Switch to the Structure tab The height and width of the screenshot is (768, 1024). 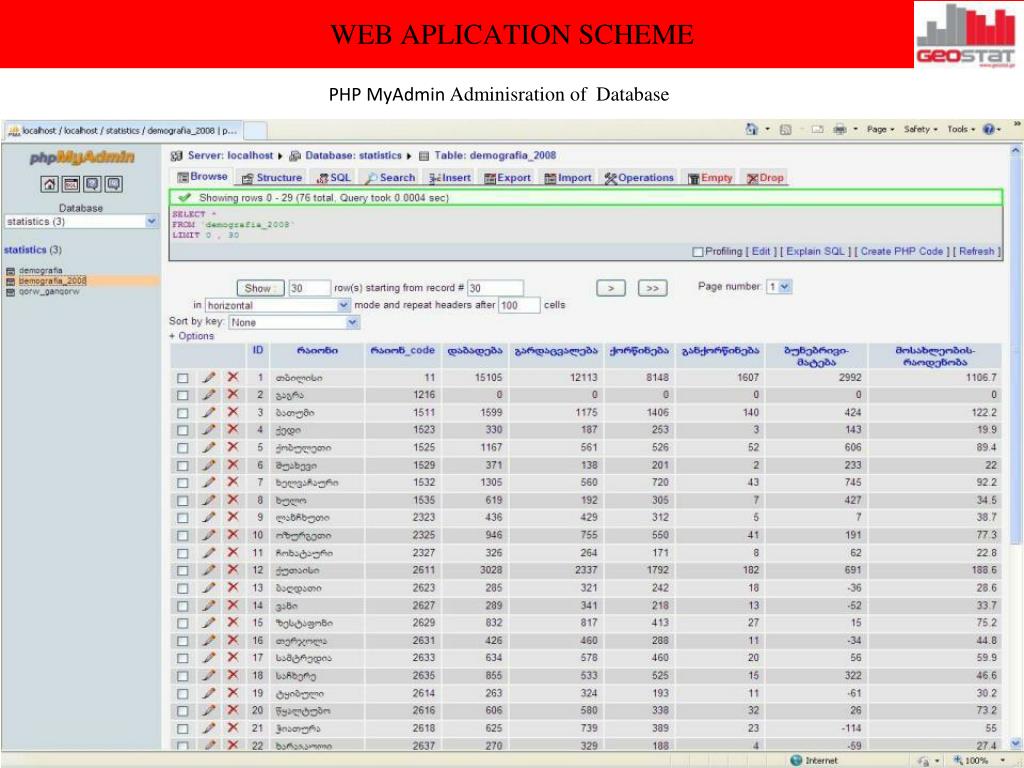(x=272, y=178)
